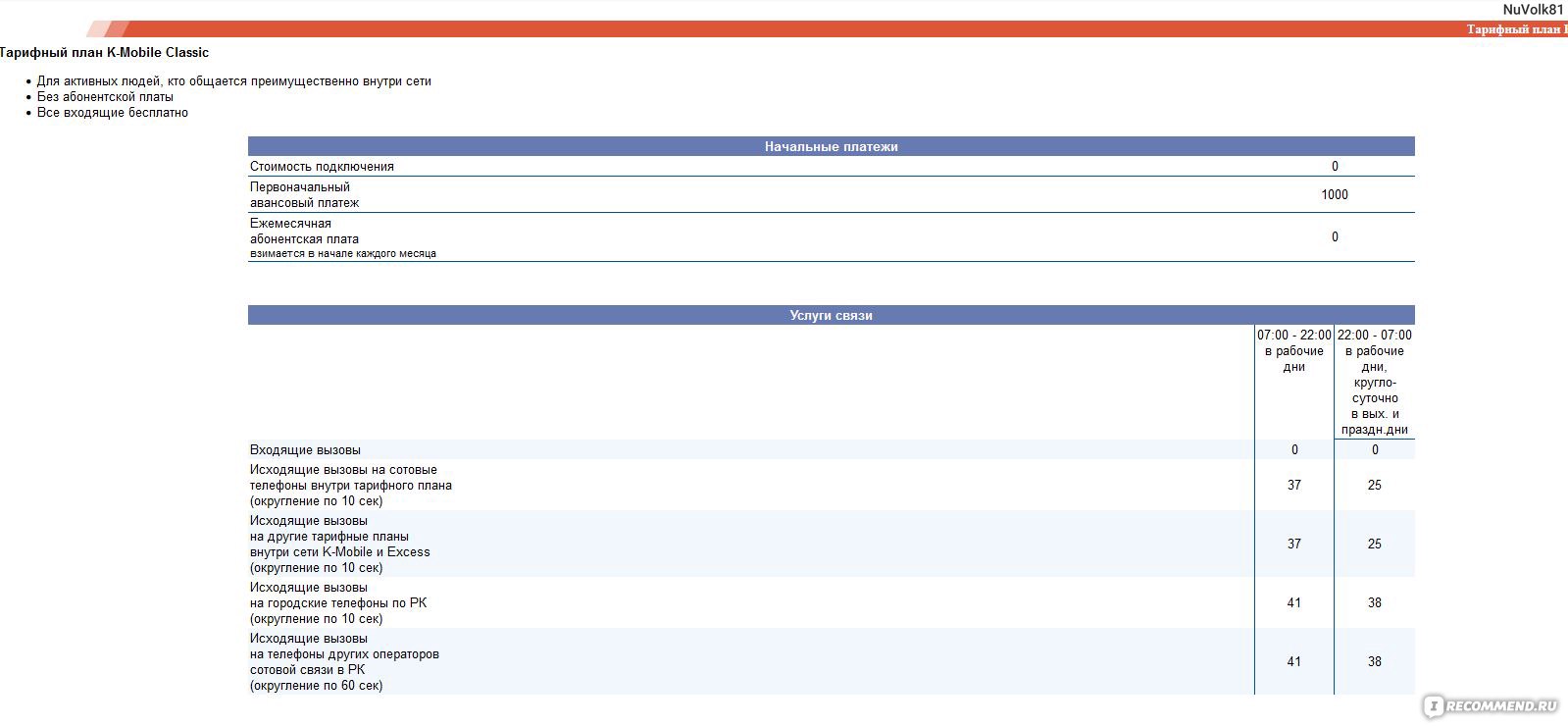Image resolution: width=1568 pixels, height=727 pixels.
Task: Click 'Исходящие вызовы на сотовые телефоны' row label
Action: click(351, 486)
